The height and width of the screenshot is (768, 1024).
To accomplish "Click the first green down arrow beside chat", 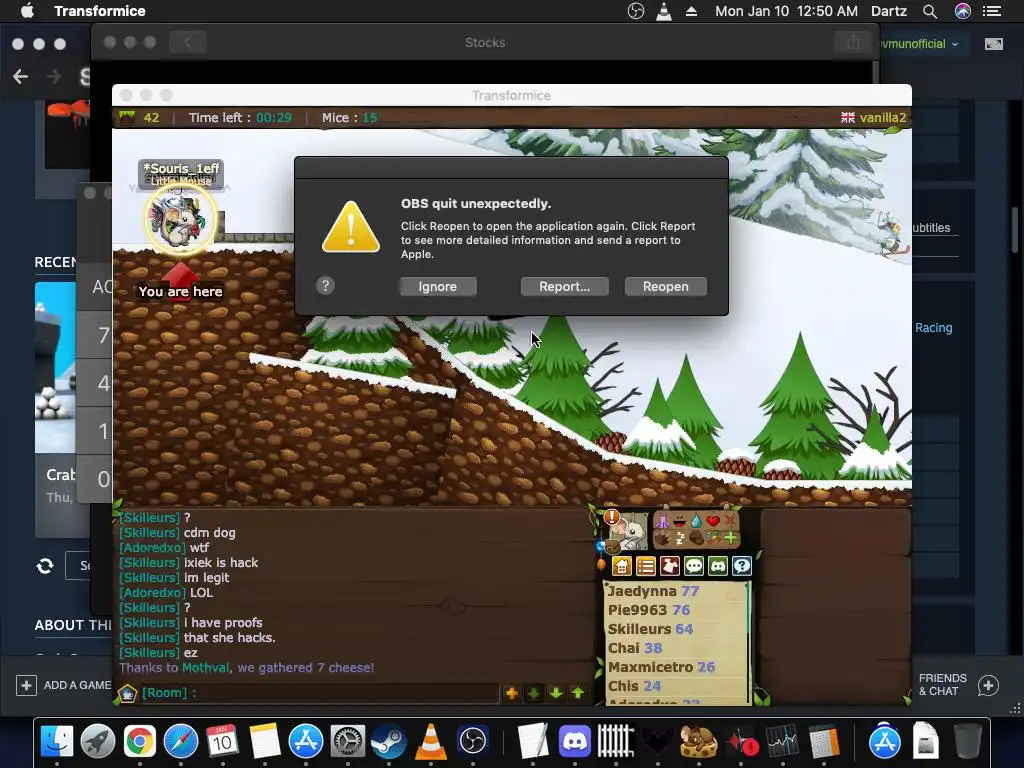I will point(534,693).
